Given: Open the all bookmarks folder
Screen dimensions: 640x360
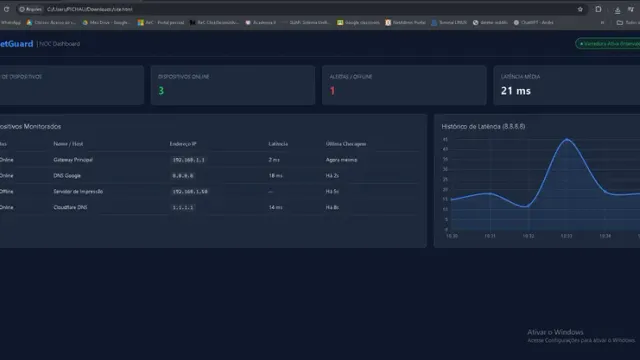Looking at the screenshot, I should click(x=628, y=22).
